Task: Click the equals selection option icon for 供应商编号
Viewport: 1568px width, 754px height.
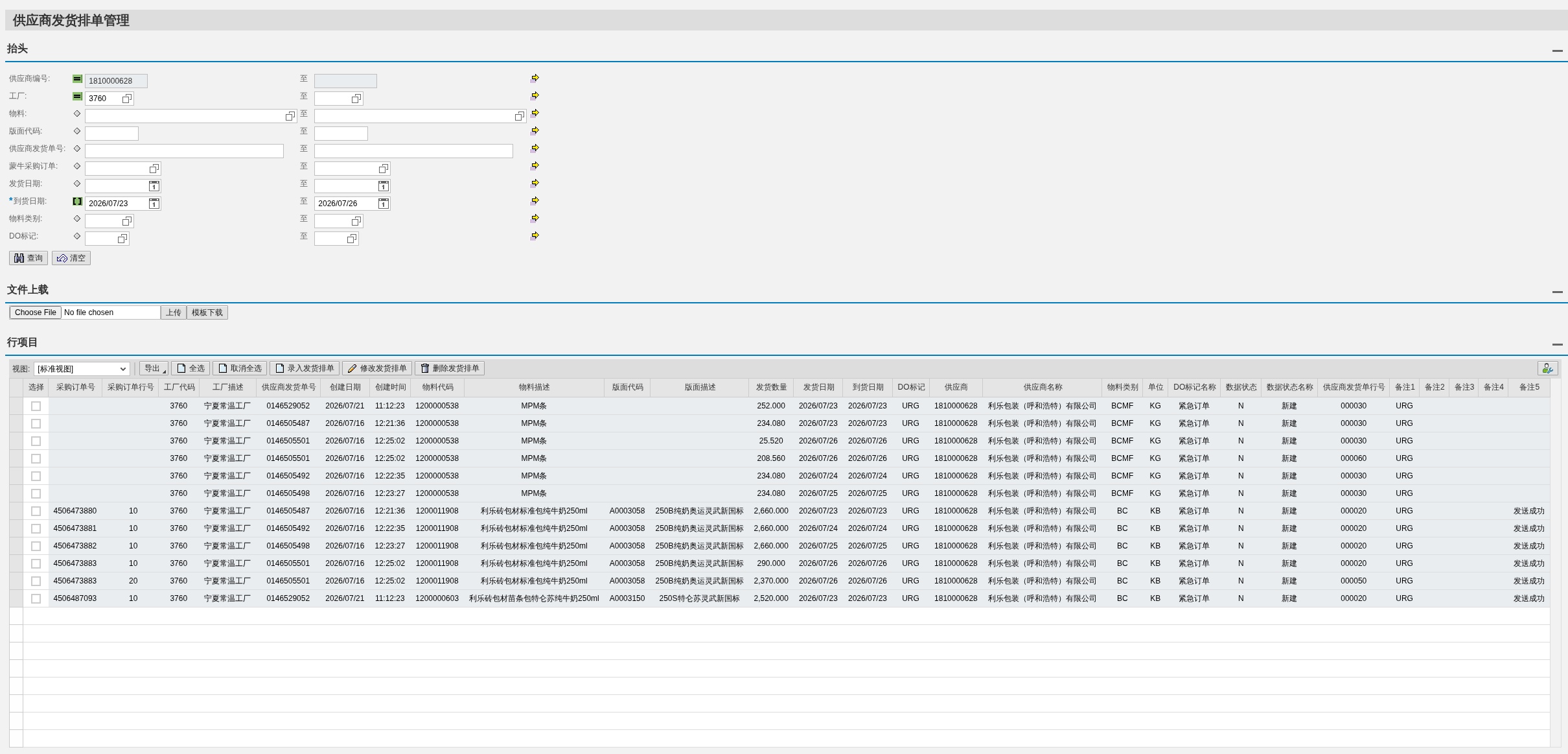Action: click(x=77, y=79)
